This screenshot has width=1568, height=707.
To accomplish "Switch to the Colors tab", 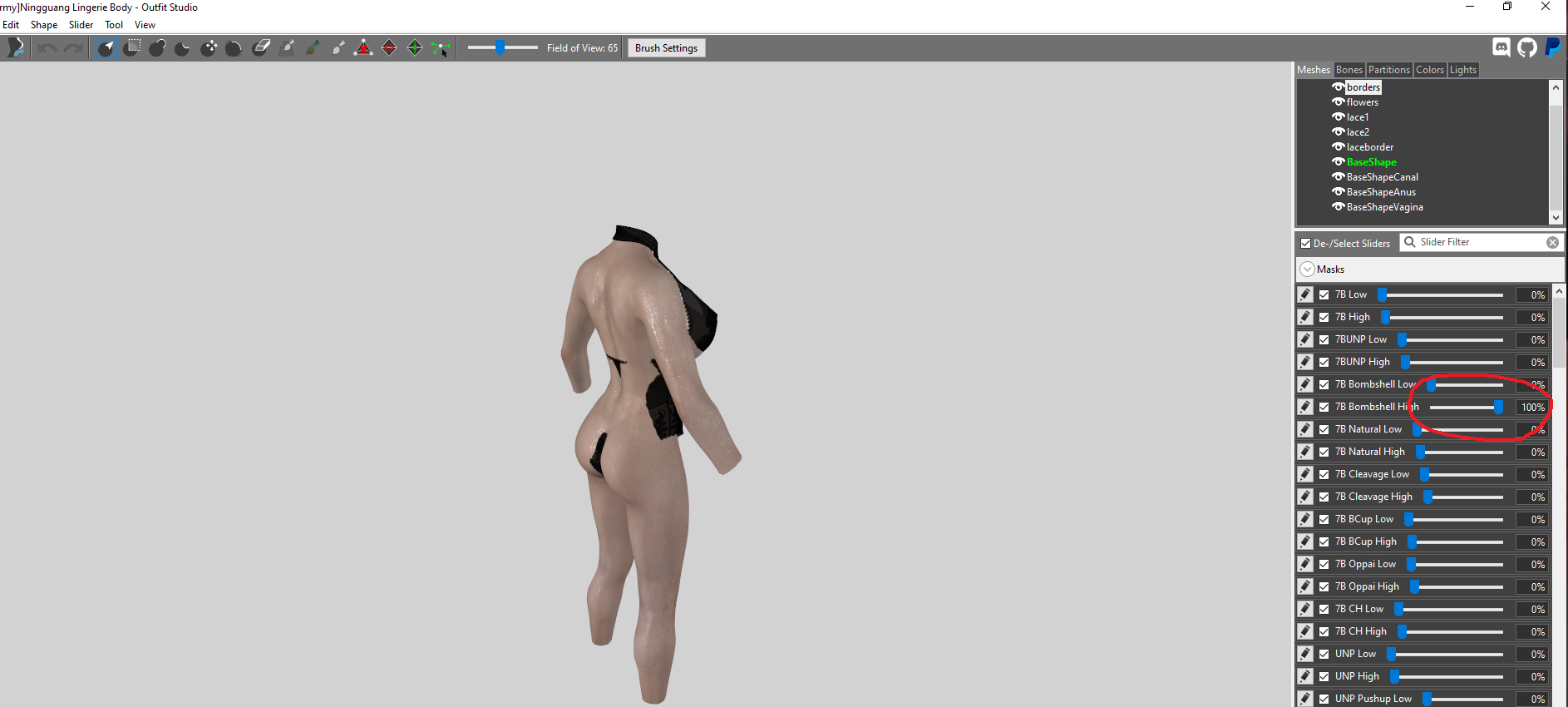I will click(x=1430, y=70).
